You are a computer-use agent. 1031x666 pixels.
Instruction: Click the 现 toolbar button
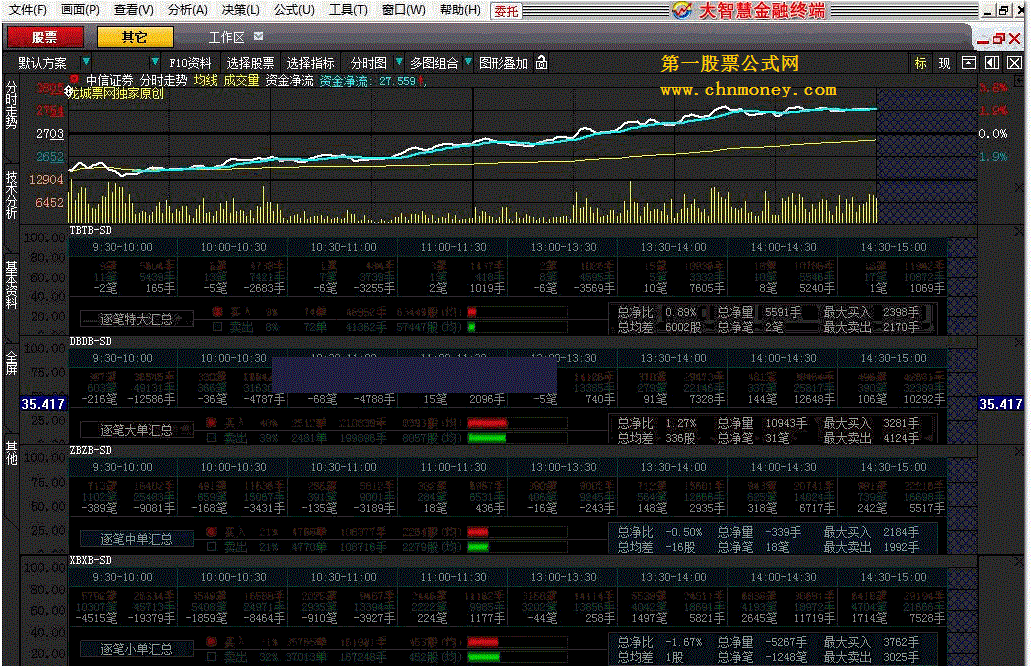point(944,63)
